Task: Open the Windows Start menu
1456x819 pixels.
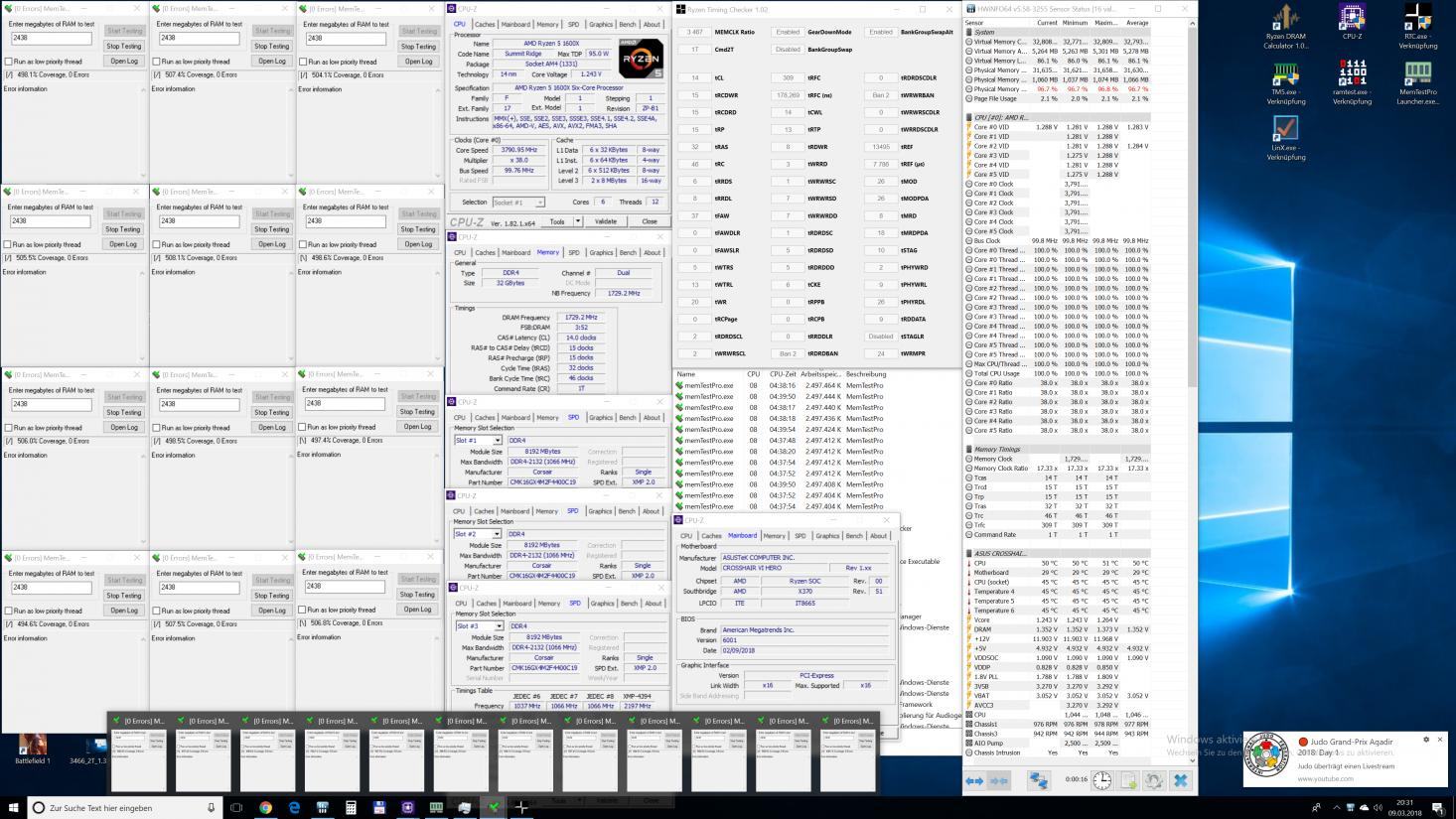Action: [12, 807]
